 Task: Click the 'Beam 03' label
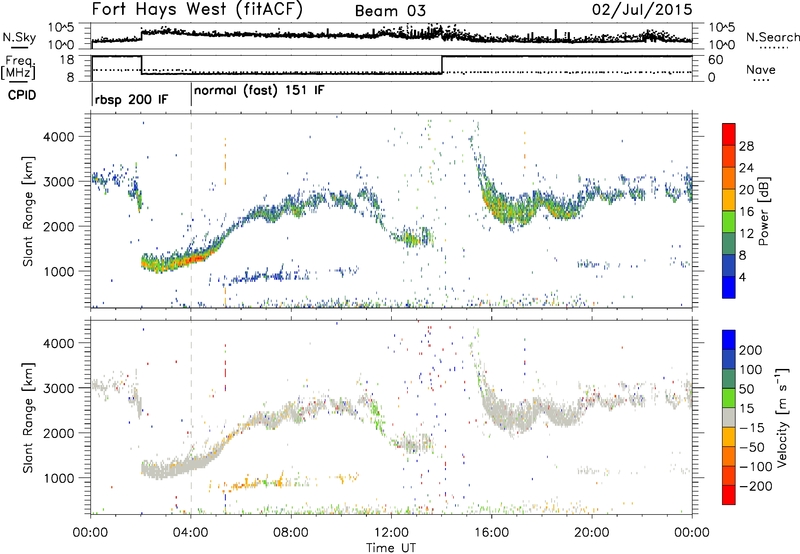coord(390,11)
